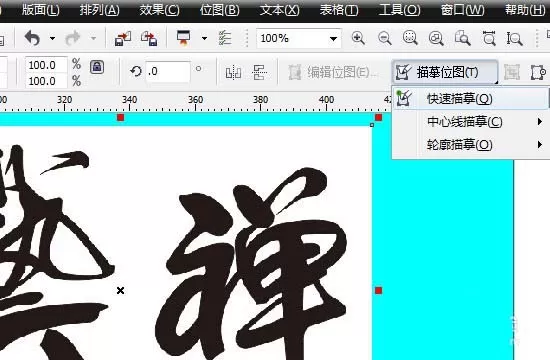Viewport: 550px width, 360px height.
Task: Click the rotation angle .0 field
Action: click(x=168, y=72)
